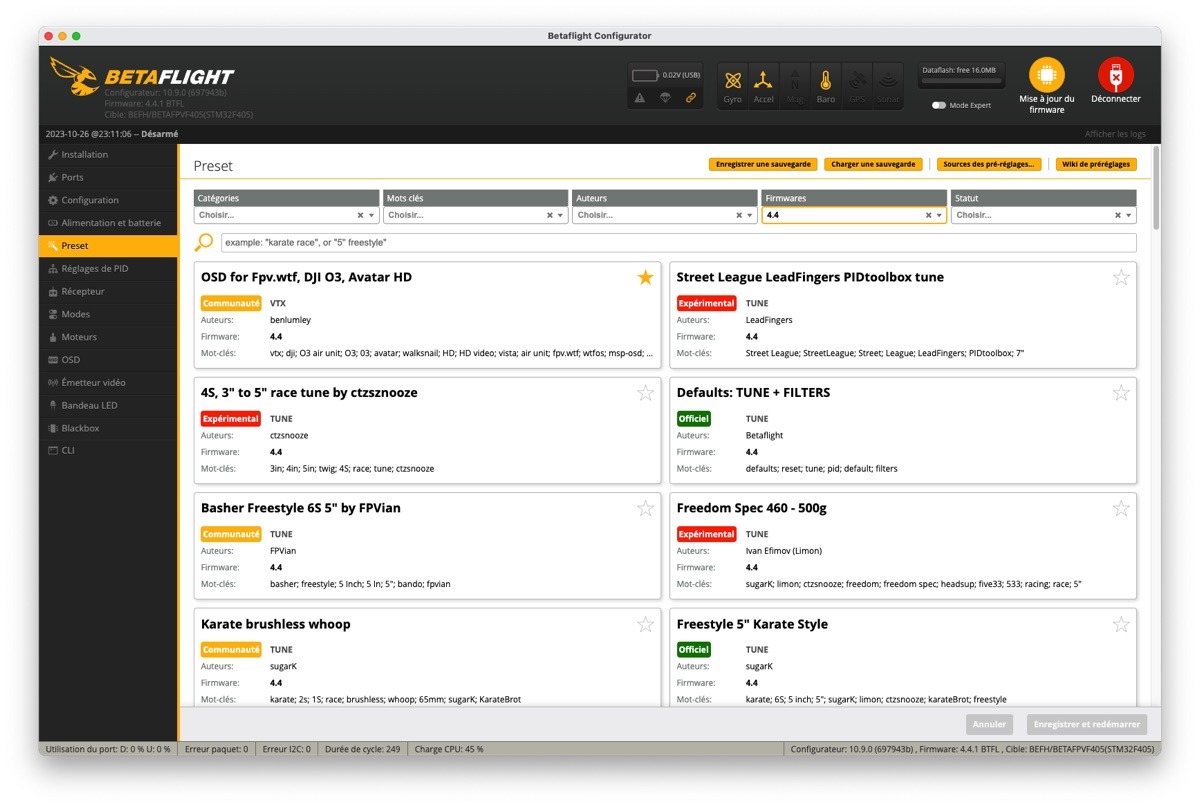The image size is (1200, 807).
Task: Clear the Auteurs filter x
Action: click(x=739, y=215)
